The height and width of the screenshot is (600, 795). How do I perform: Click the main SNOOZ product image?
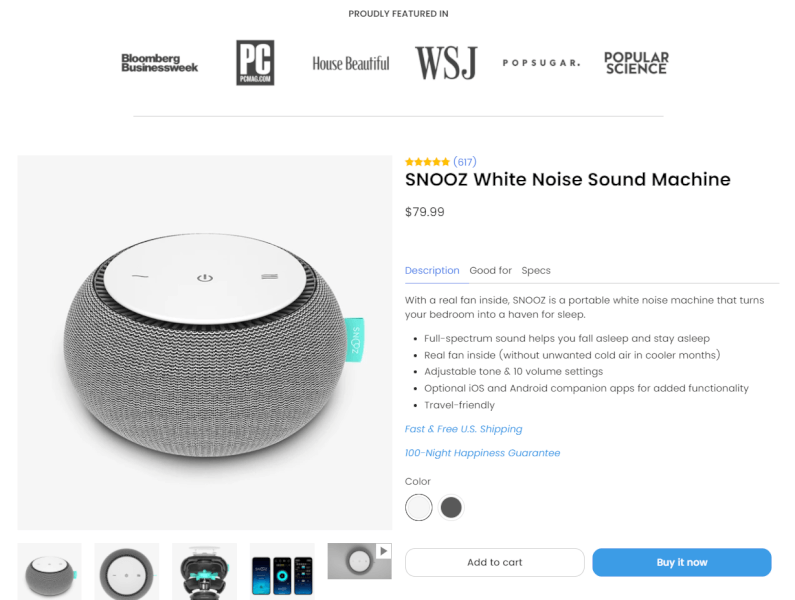(x=205, y=342)
